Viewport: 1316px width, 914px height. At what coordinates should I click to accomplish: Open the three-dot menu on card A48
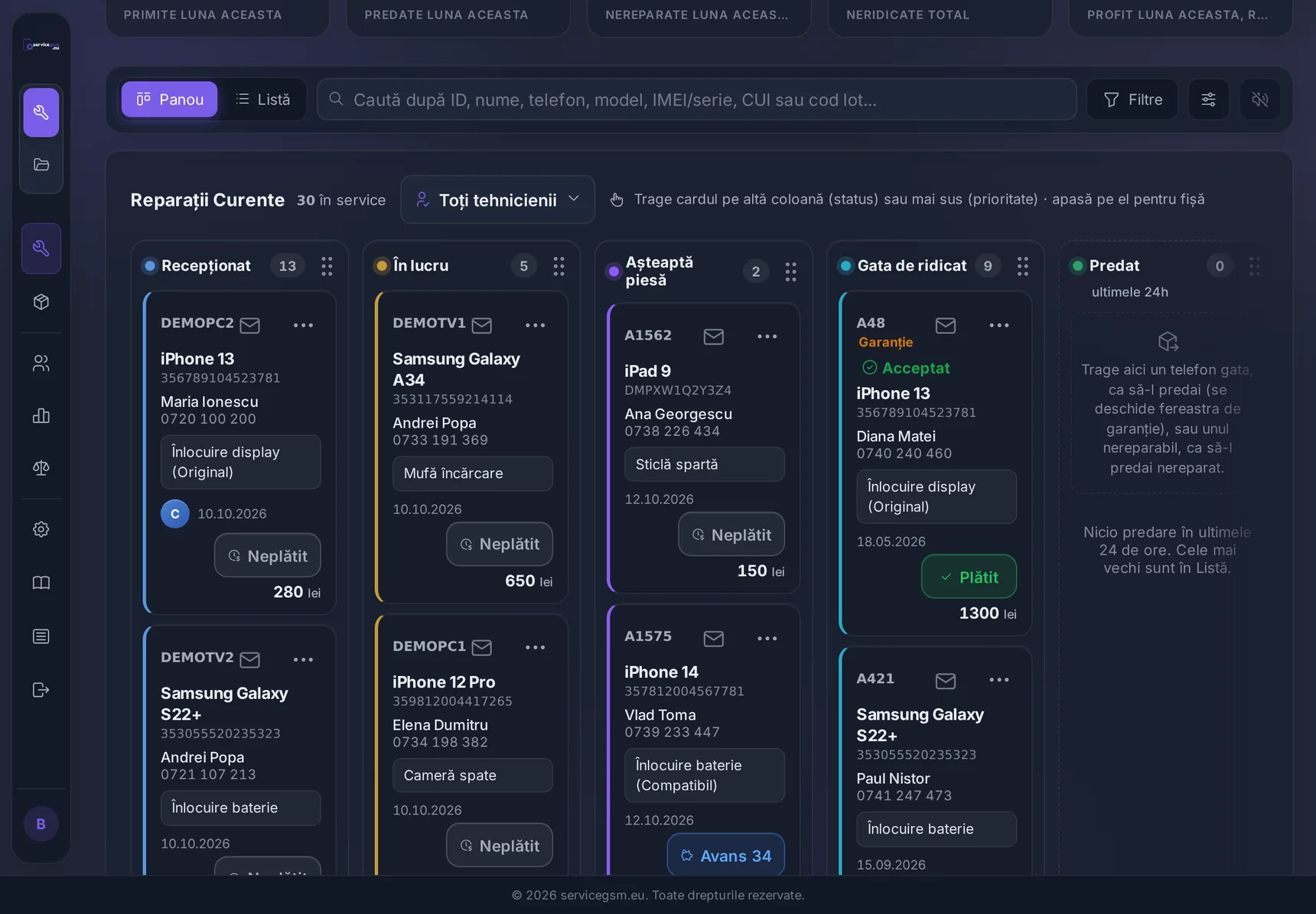tap(998, 325)
